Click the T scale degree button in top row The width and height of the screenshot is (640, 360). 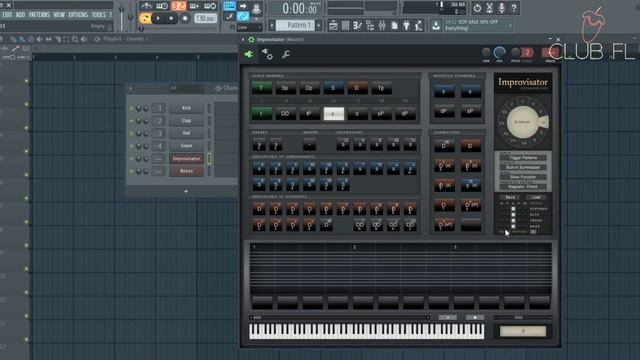pos(262,88)
